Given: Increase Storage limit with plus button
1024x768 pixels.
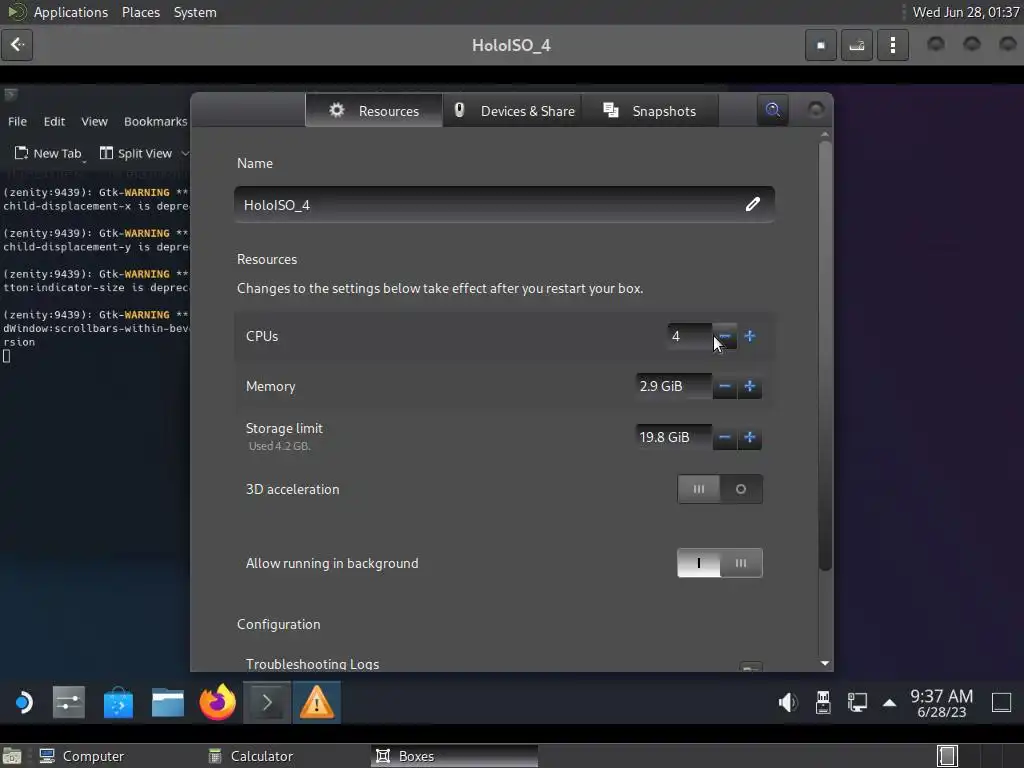Looking at the screenshot, I should 750,437.
